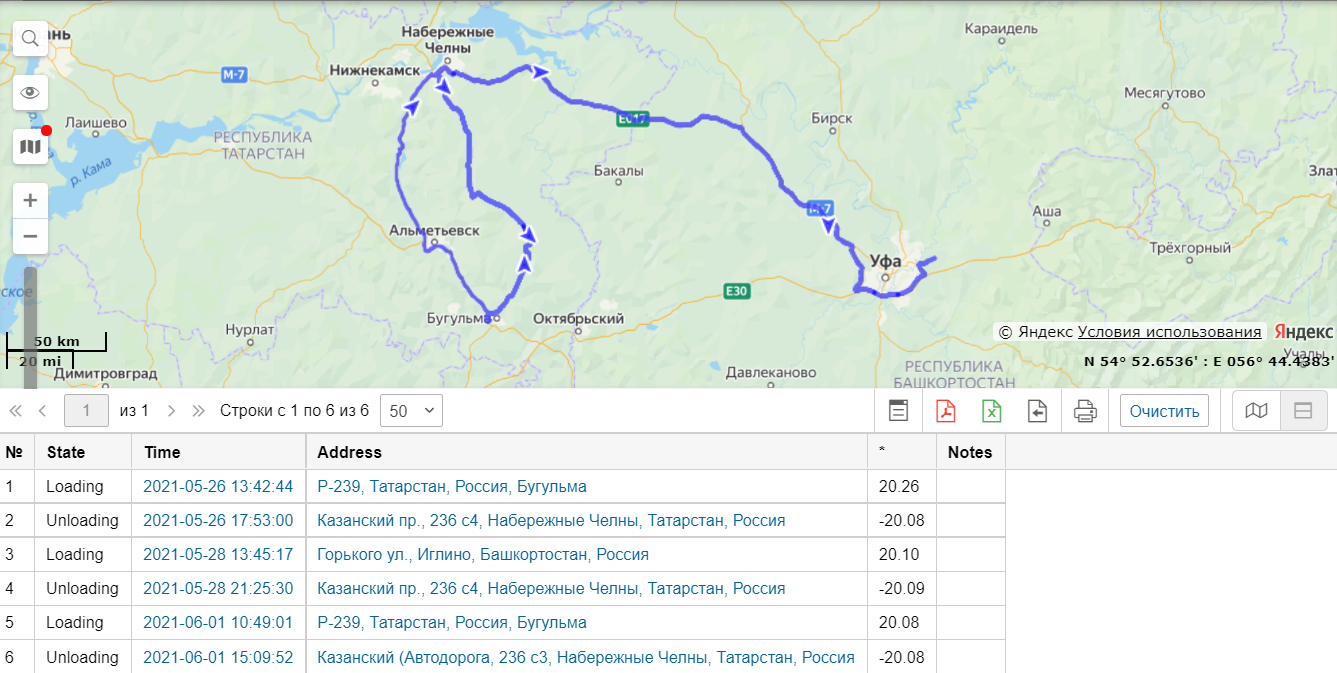Viewport: 1337px width, 673px height.
Task: Open rows-per-page dropdown showing 50
Action: 411,411
